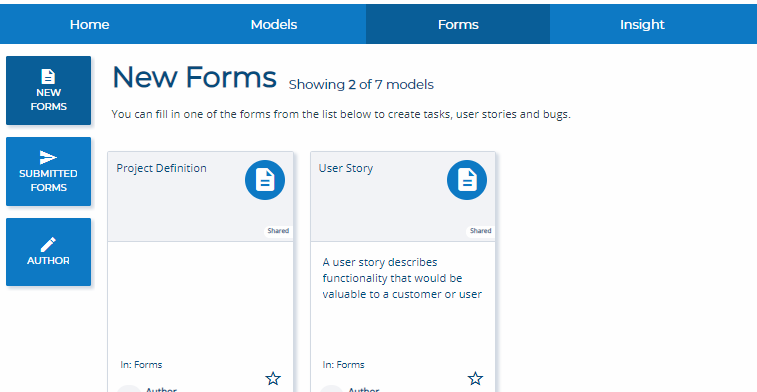
Task: Click the User Story description text
Action: click(402, 278)
